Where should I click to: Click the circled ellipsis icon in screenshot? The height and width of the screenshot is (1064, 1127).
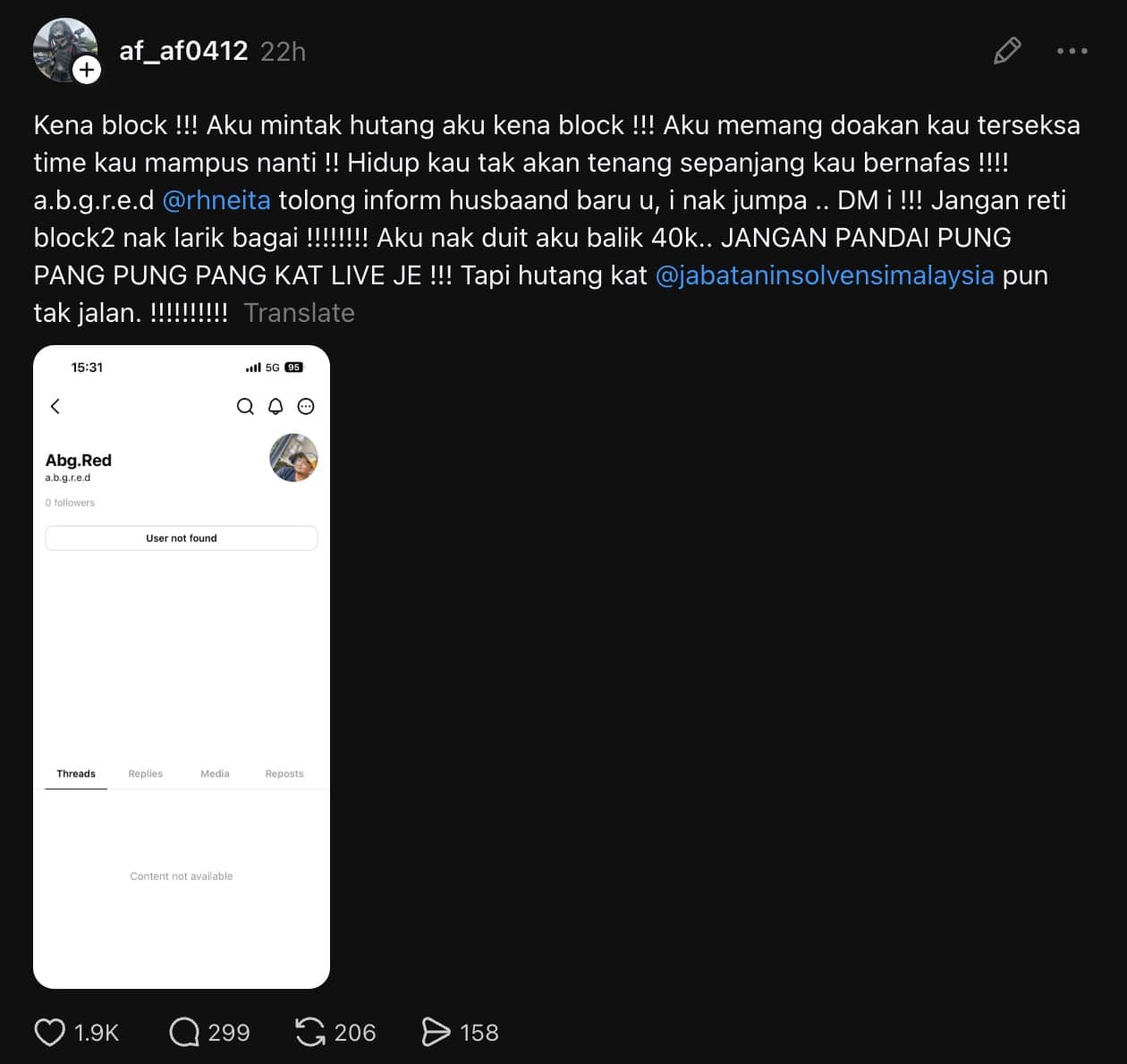pyautogui.click(x=306, y=407)
